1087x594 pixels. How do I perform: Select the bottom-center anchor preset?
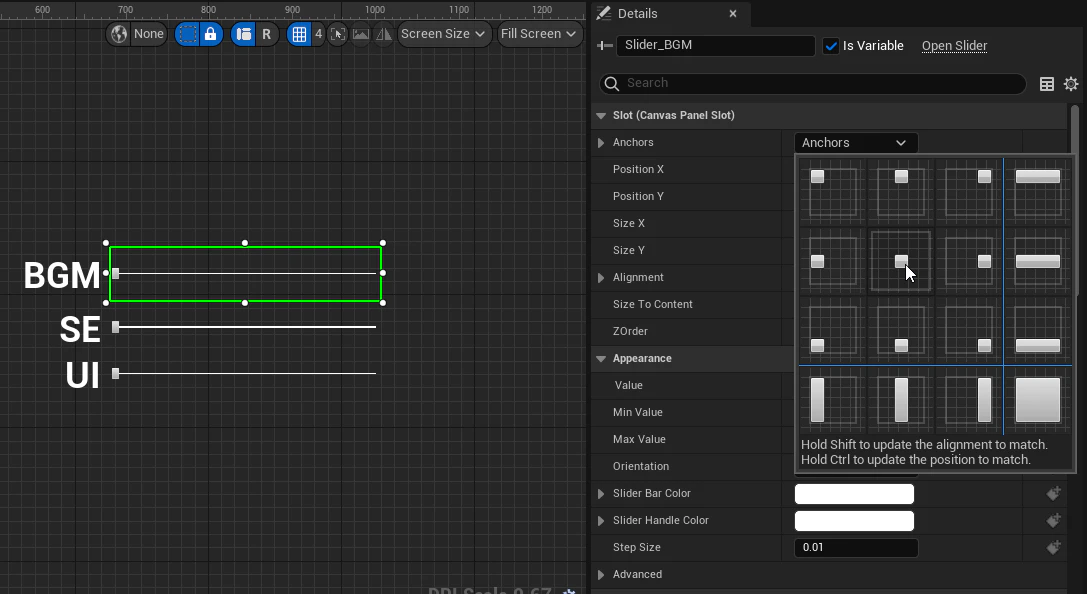click(x=901, y=330)
